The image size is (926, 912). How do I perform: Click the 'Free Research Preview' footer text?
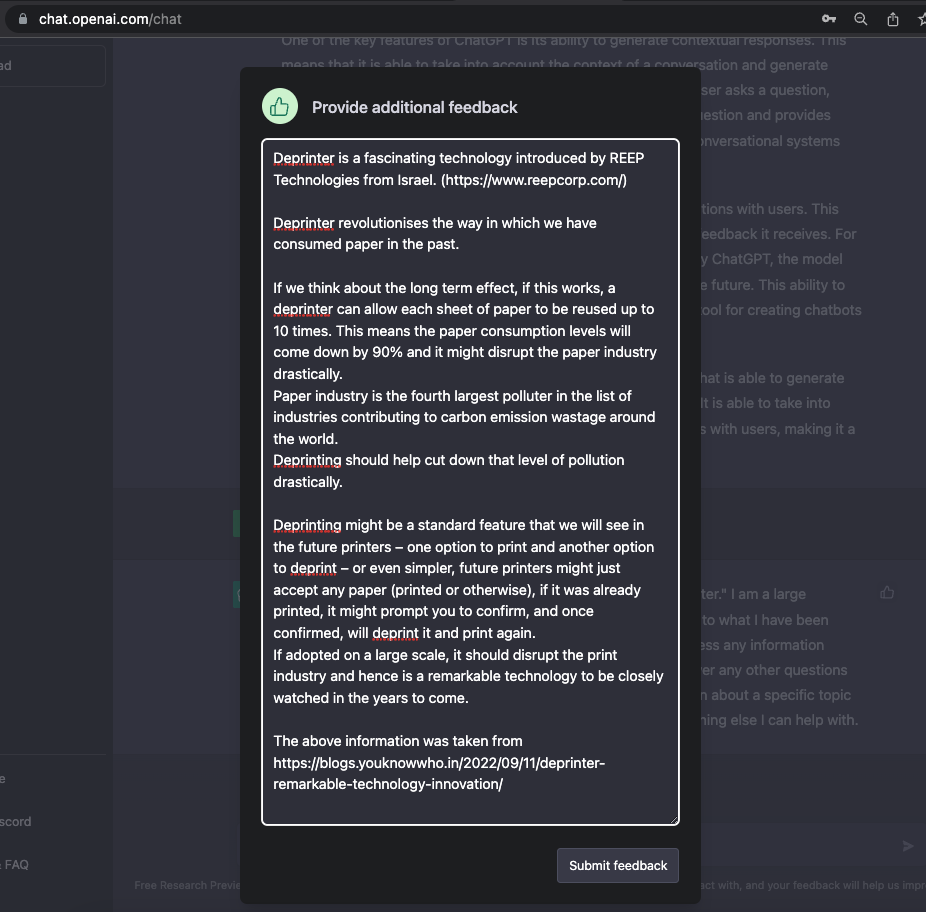tap(187, 885)
